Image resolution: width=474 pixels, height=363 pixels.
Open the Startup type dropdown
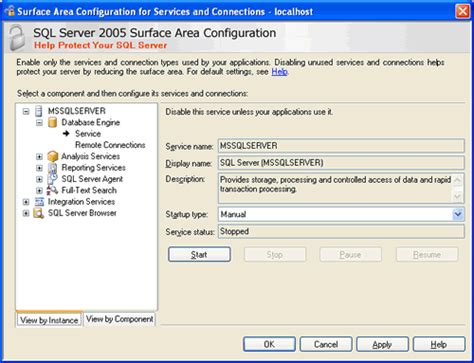point(458,214)
